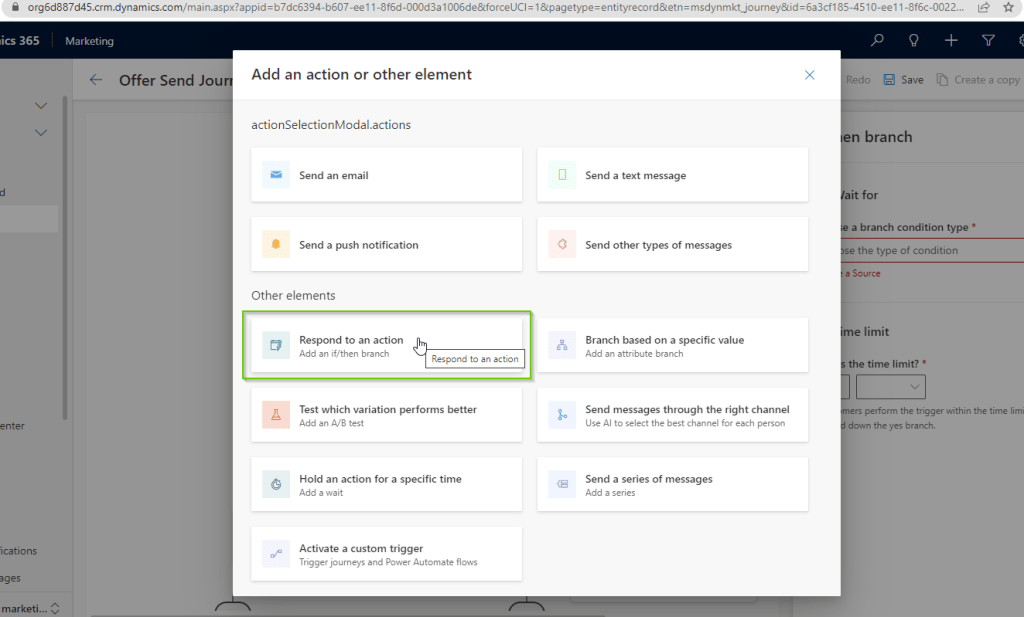This screenshot has width=1024, height=617.
Task: Click the A/B test flask icon
Action: point(276,415)
